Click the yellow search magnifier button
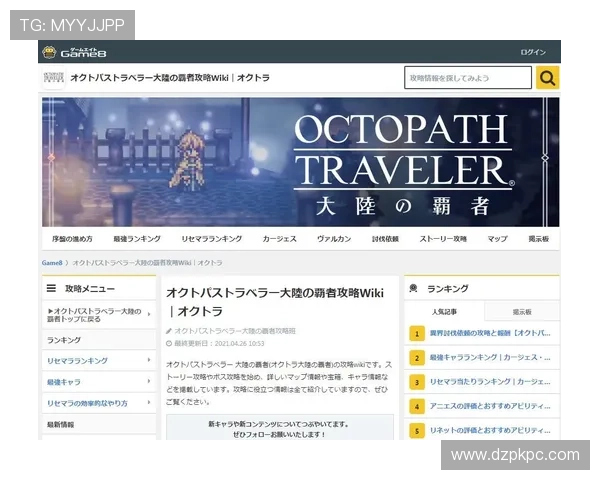 click(x=547, y=78)
